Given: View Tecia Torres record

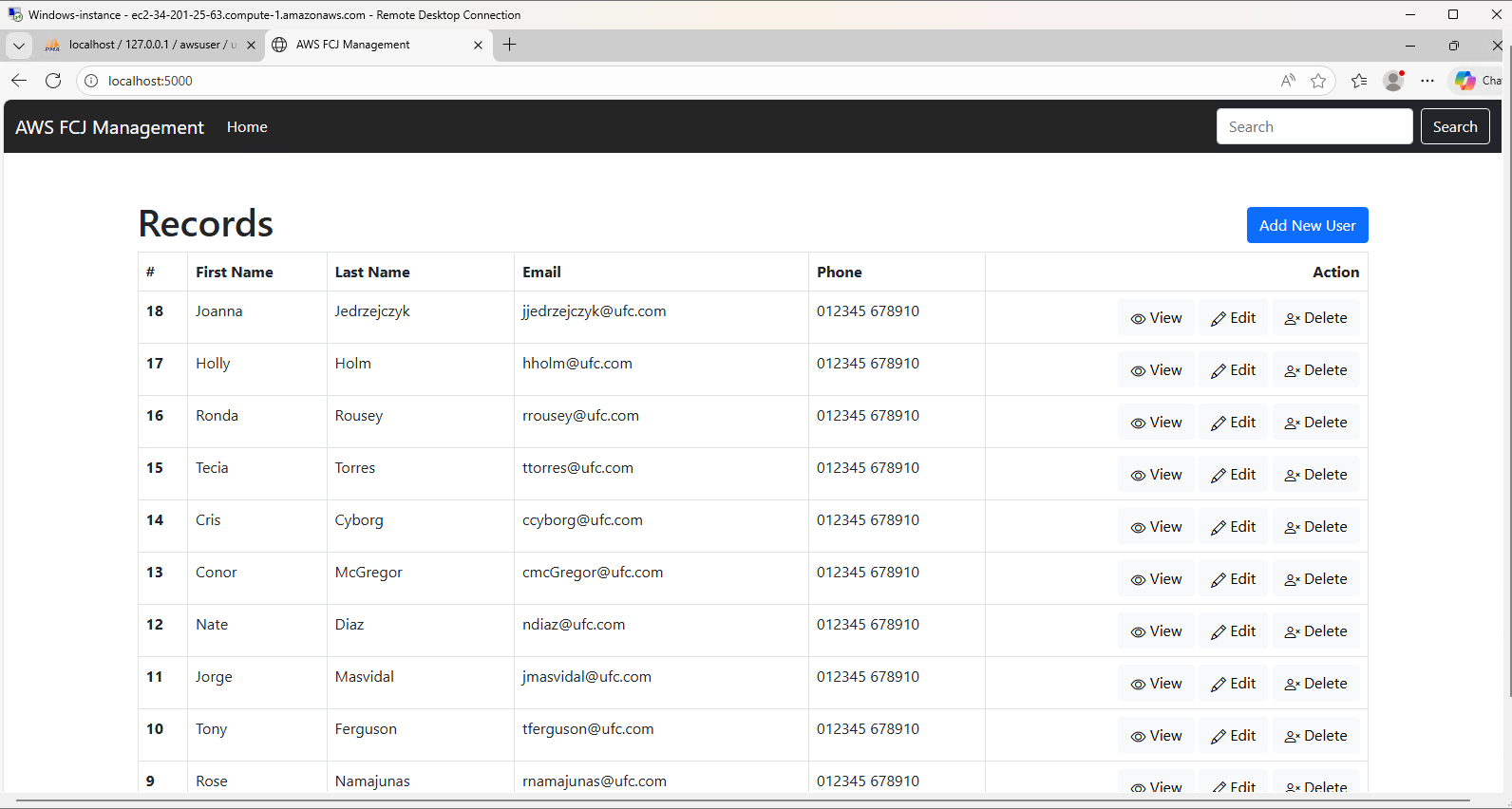Looking at the screenshot, I should (x=1156, y=475).
